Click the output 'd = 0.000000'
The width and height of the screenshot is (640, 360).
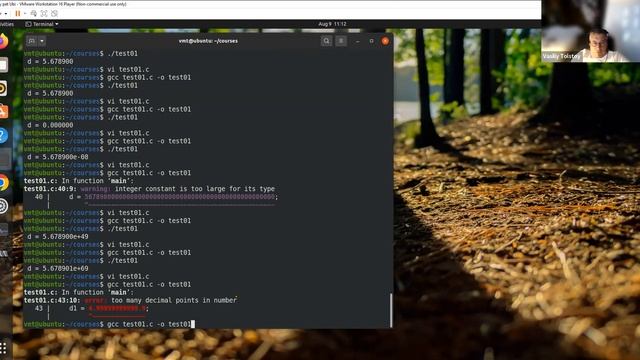50,125
